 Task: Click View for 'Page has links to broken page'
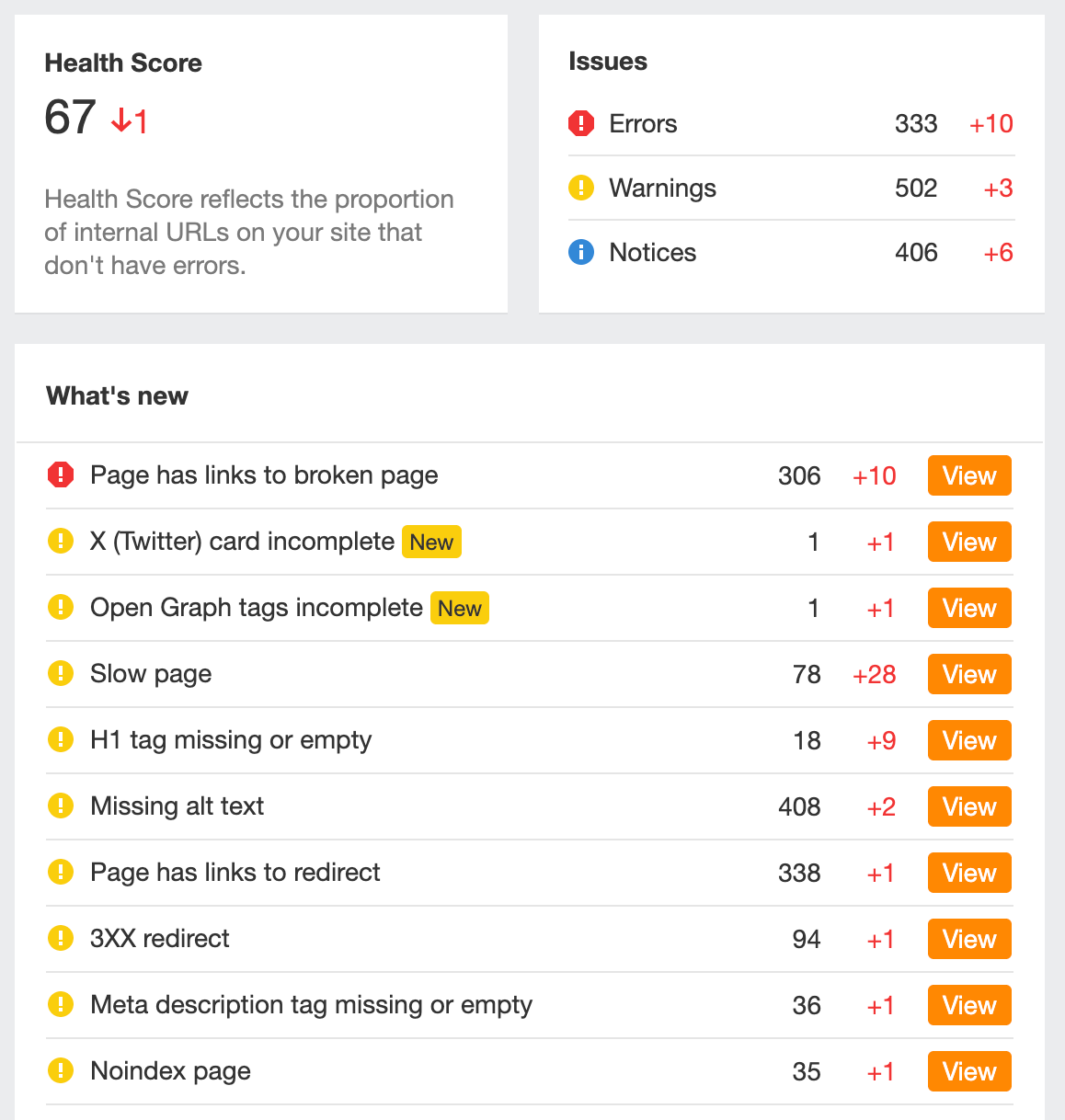(968, 475)
